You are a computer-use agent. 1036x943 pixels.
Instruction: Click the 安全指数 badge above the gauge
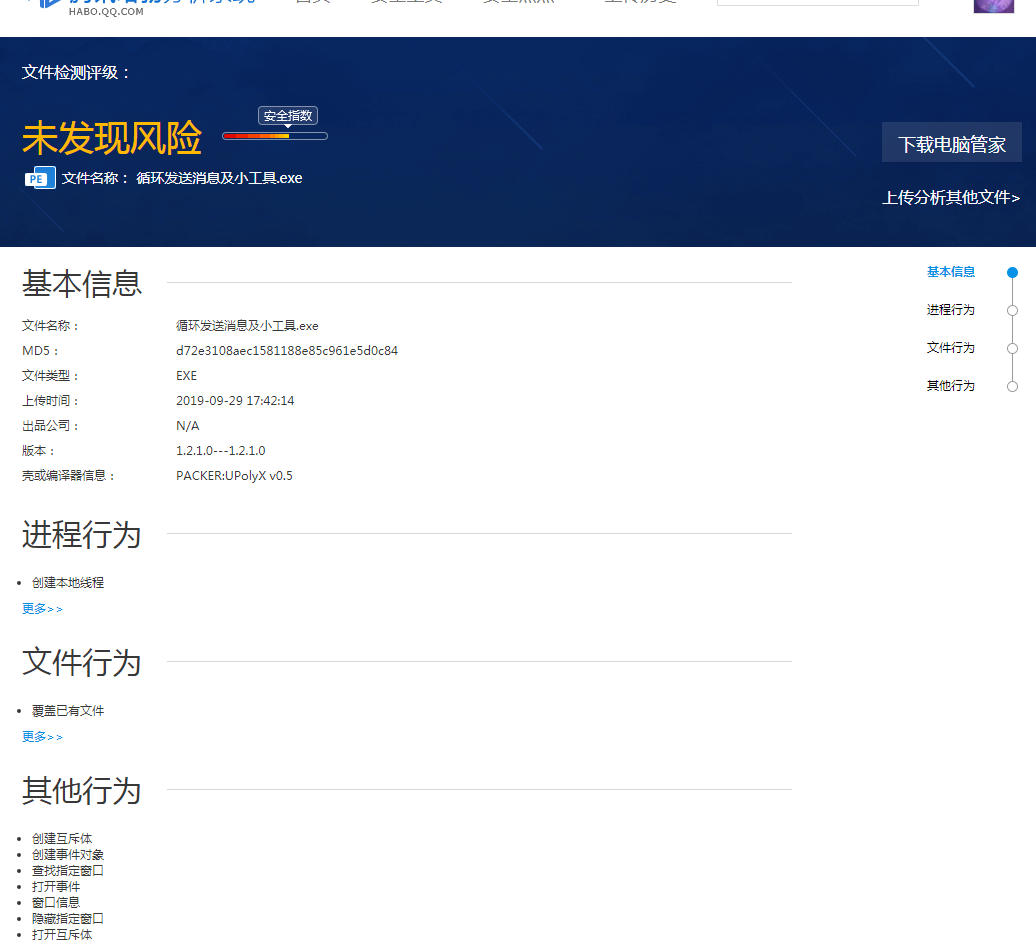point(287,115)
